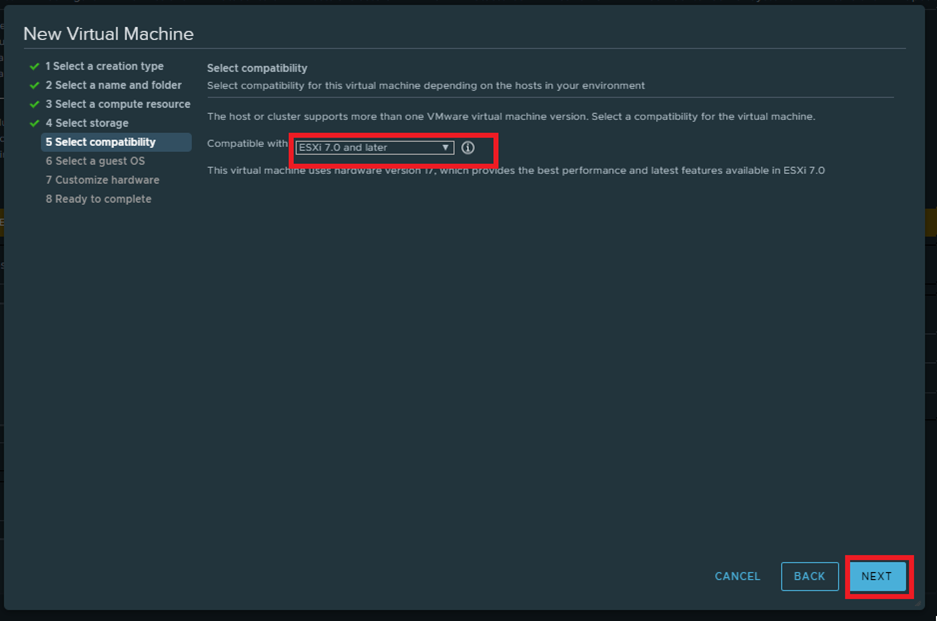Click green checkmark beside compute resource step
Image resolution: width=937 pixels, height=621 pixels.
(35, 104)
